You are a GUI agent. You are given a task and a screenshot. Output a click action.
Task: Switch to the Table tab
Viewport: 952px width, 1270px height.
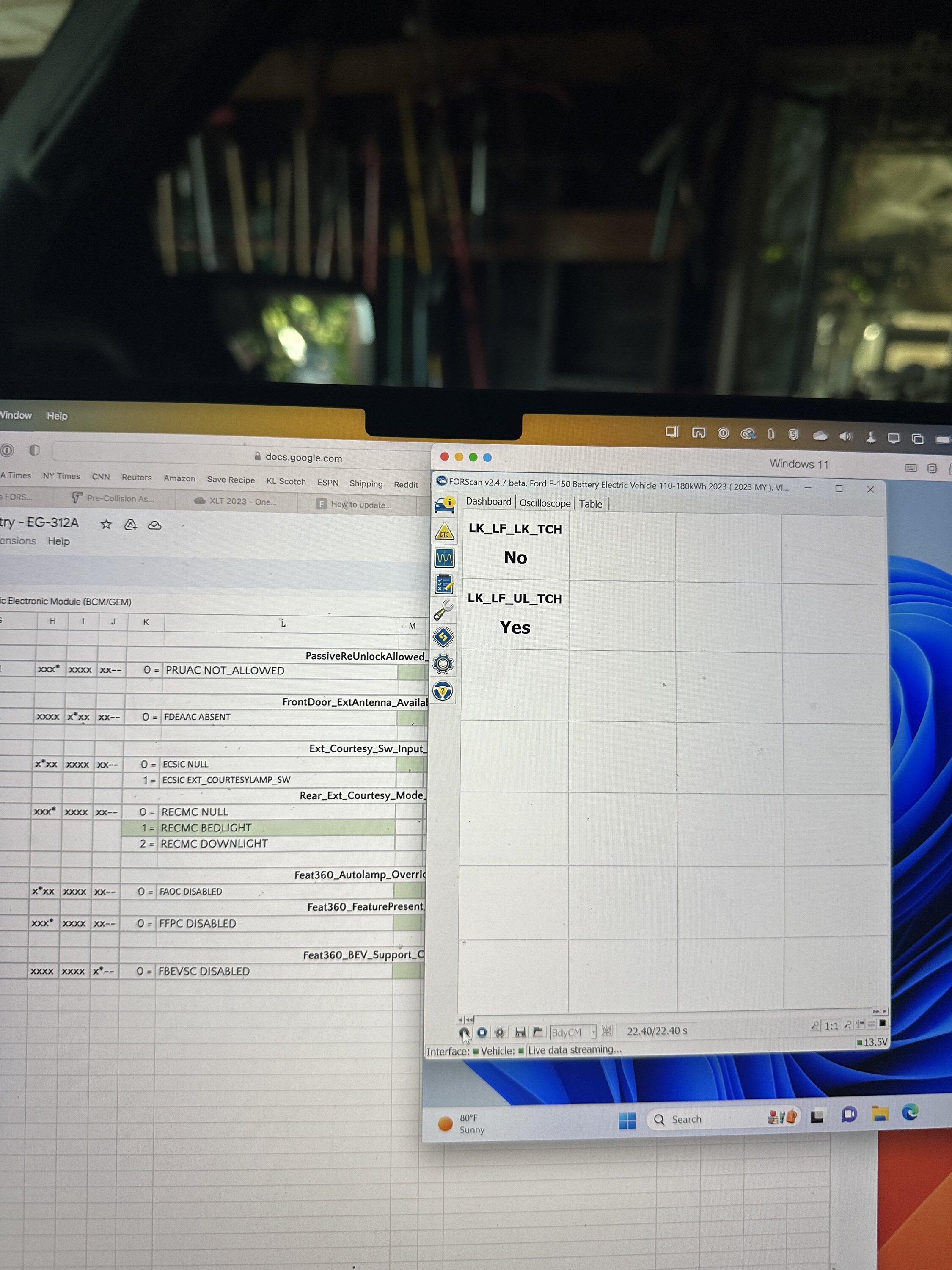pyautogui.click(x=590, y=504)
